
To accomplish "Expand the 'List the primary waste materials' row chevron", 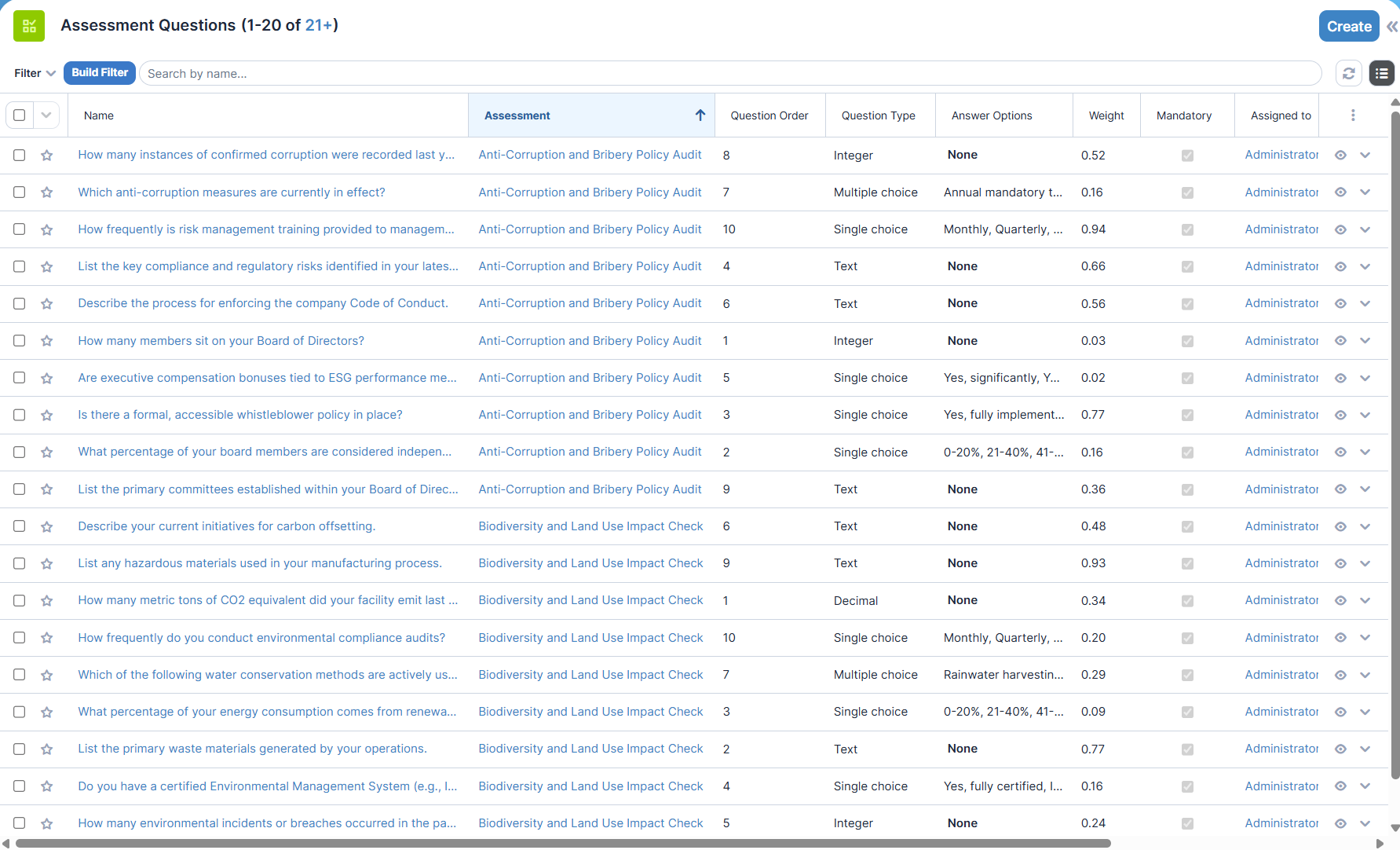I will (x=1365, y=749).
